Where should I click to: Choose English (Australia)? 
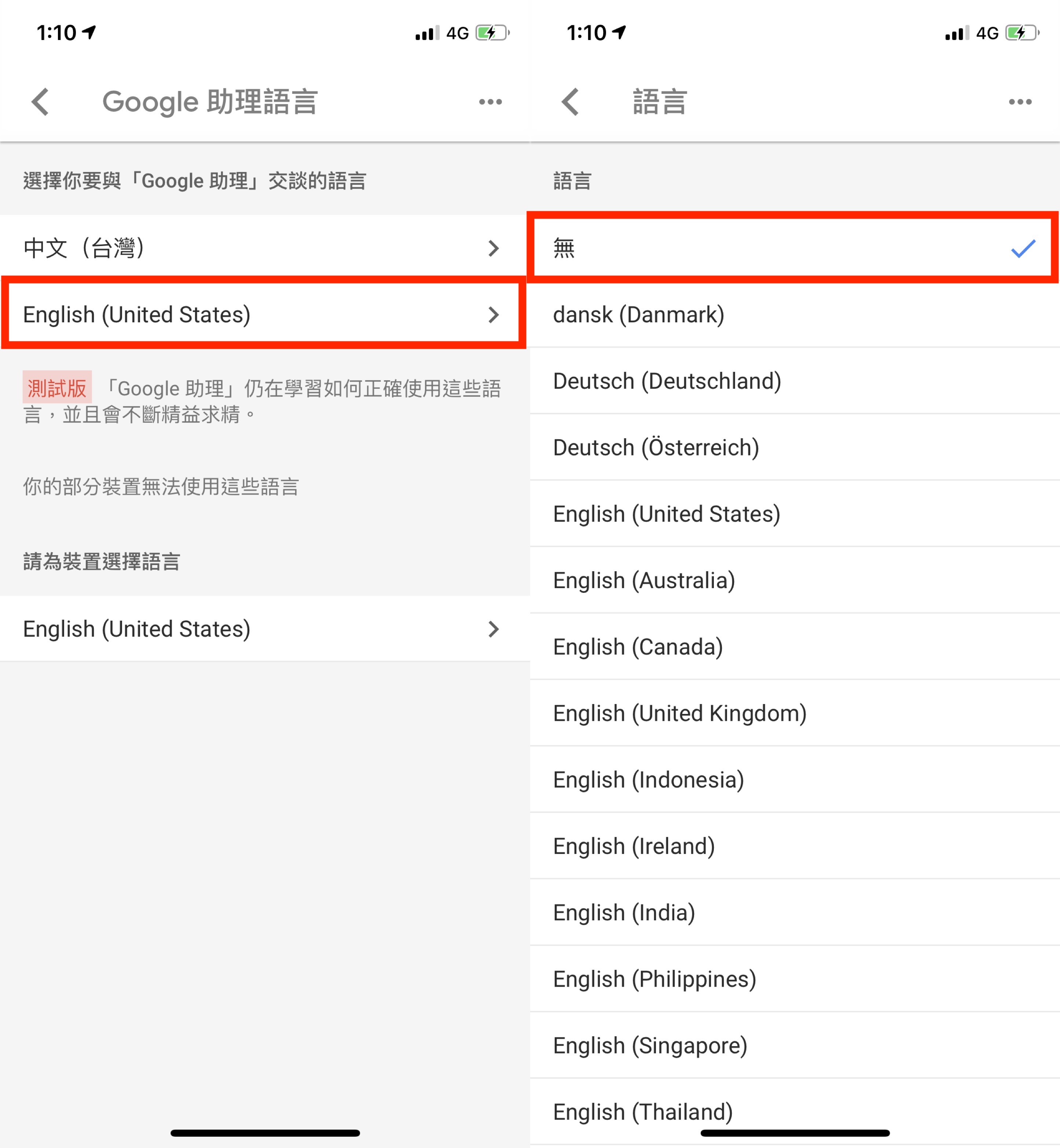(795, 580)
